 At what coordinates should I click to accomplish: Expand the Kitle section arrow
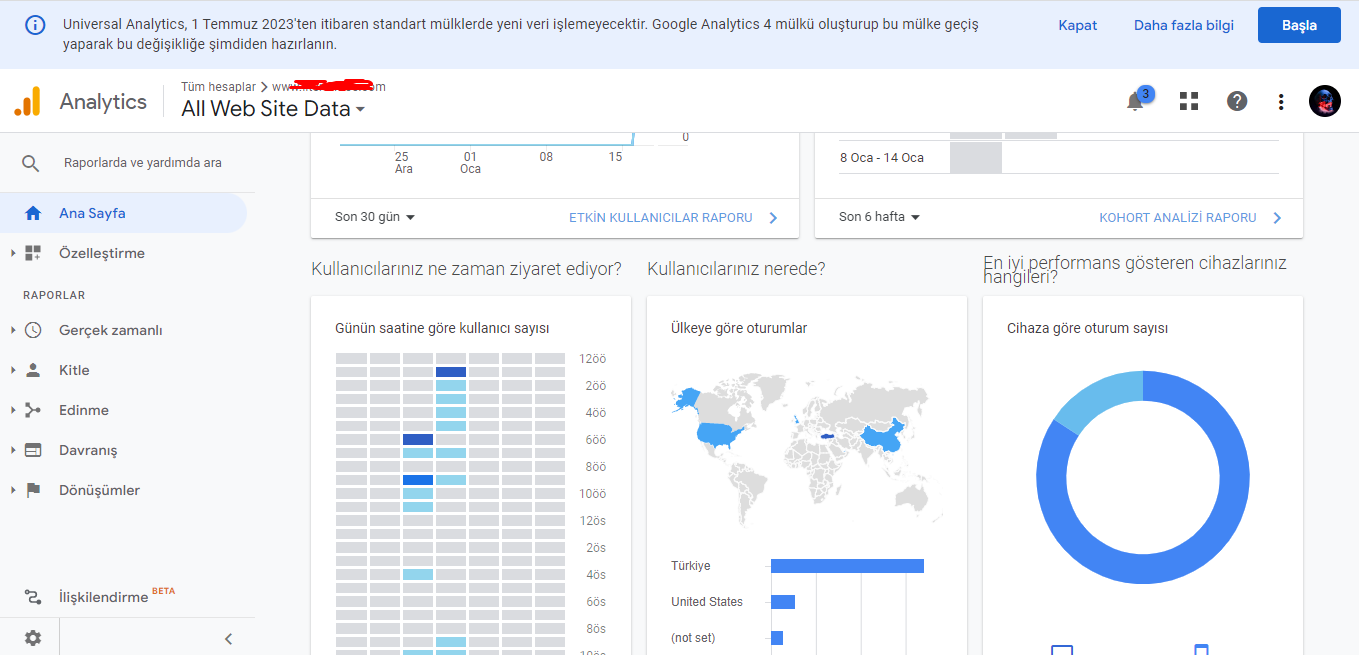13,370
